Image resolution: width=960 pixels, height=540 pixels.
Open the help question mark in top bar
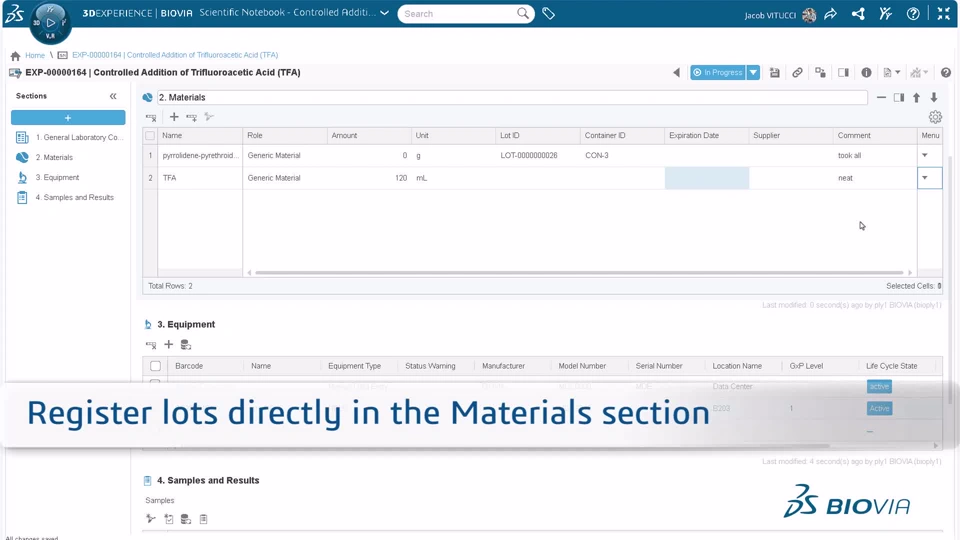click(x=913, y=14)
